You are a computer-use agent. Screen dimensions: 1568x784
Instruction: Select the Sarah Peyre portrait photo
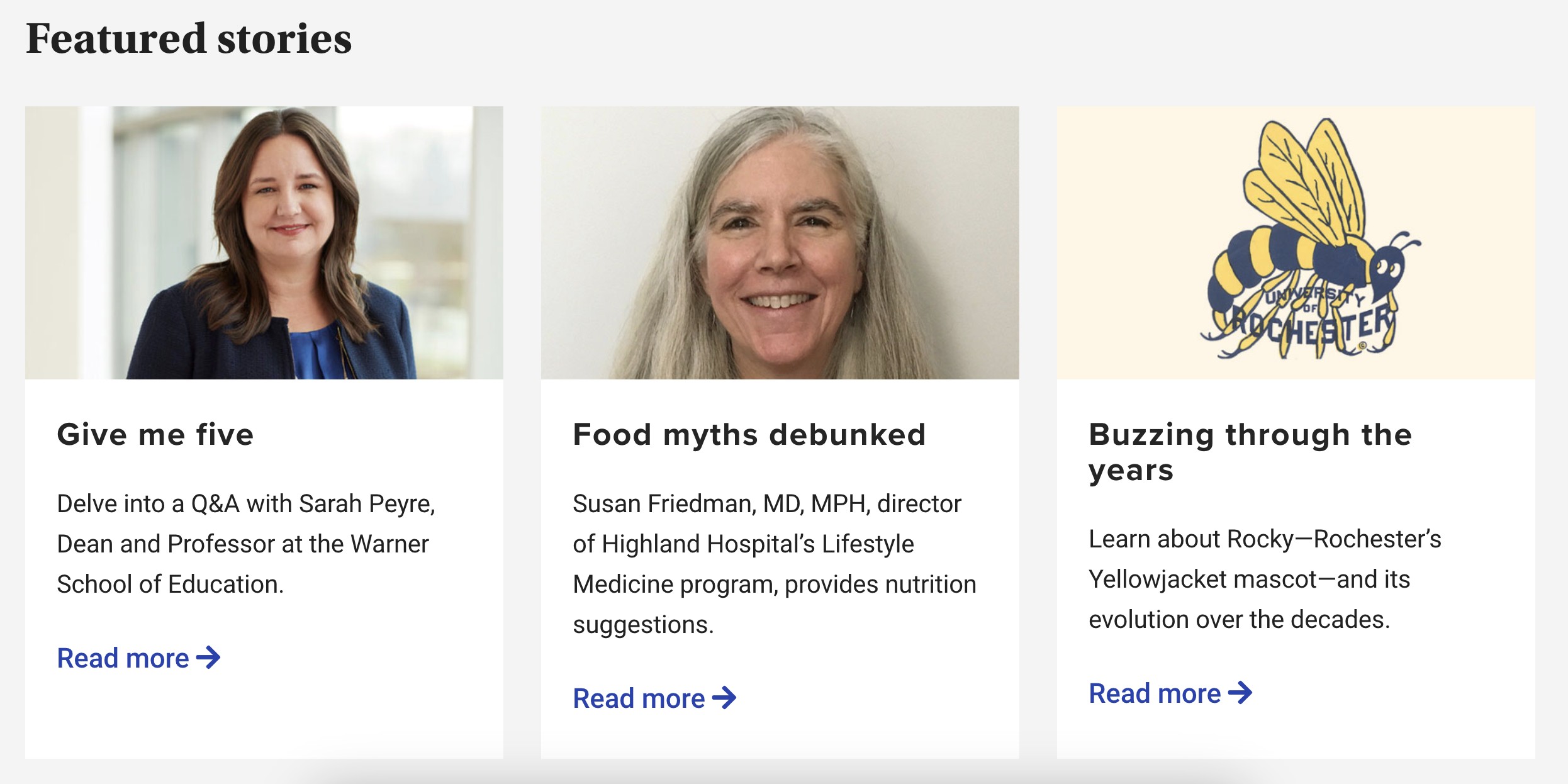tap(264, 243)
